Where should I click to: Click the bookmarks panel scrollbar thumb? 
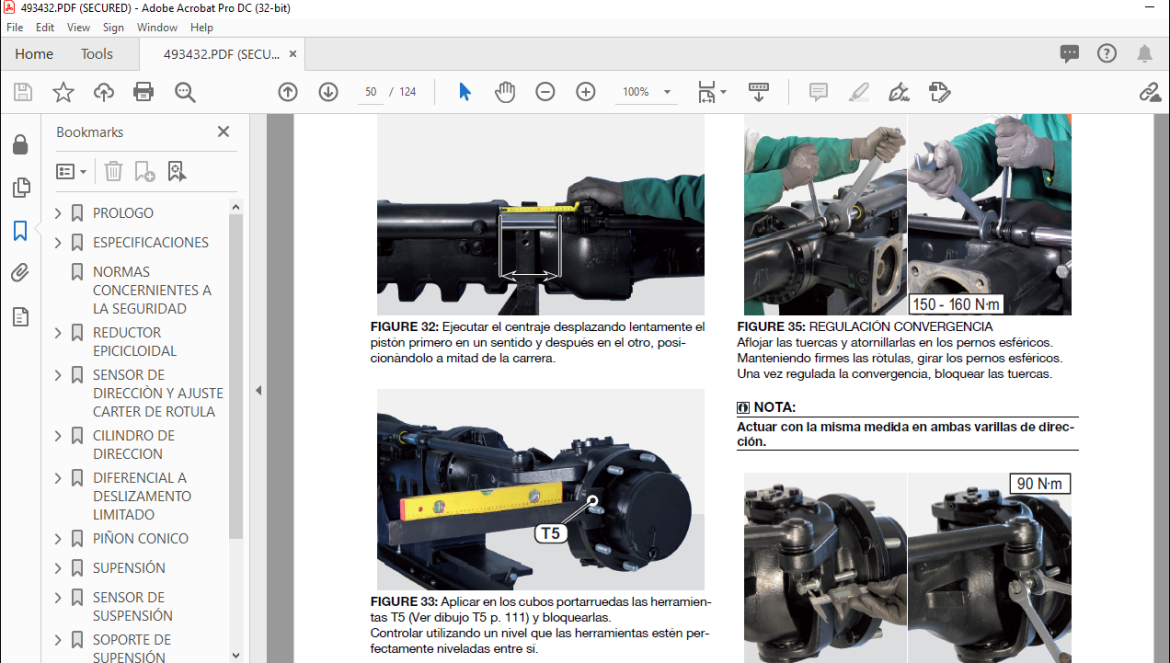point(236,377)
